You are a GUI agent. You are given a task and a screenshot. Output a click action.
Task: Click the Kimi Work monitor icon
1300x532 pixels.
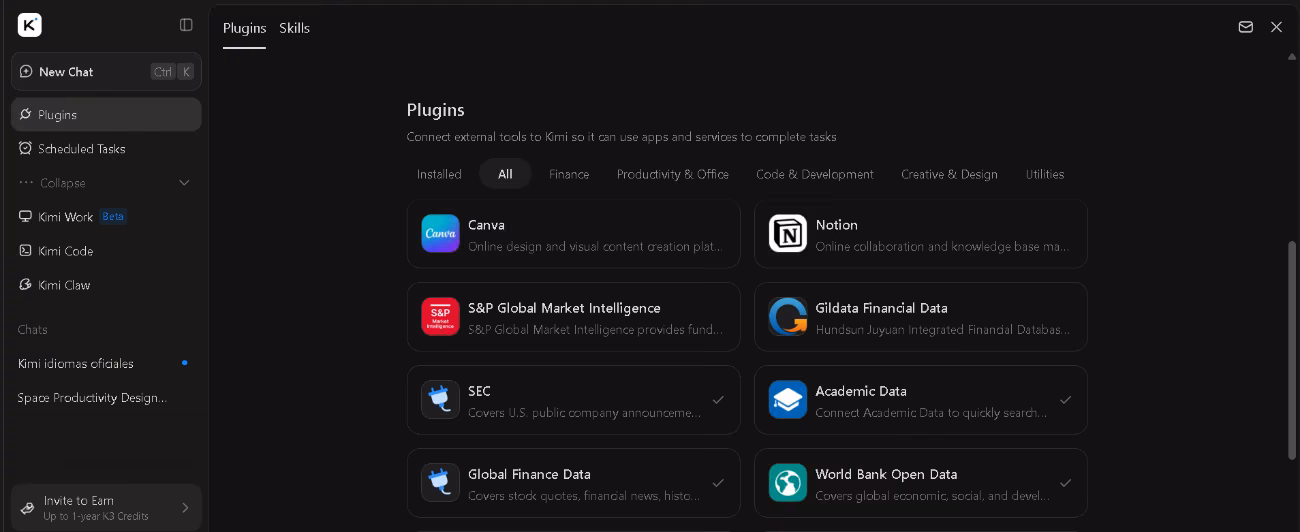pos(26,217)
